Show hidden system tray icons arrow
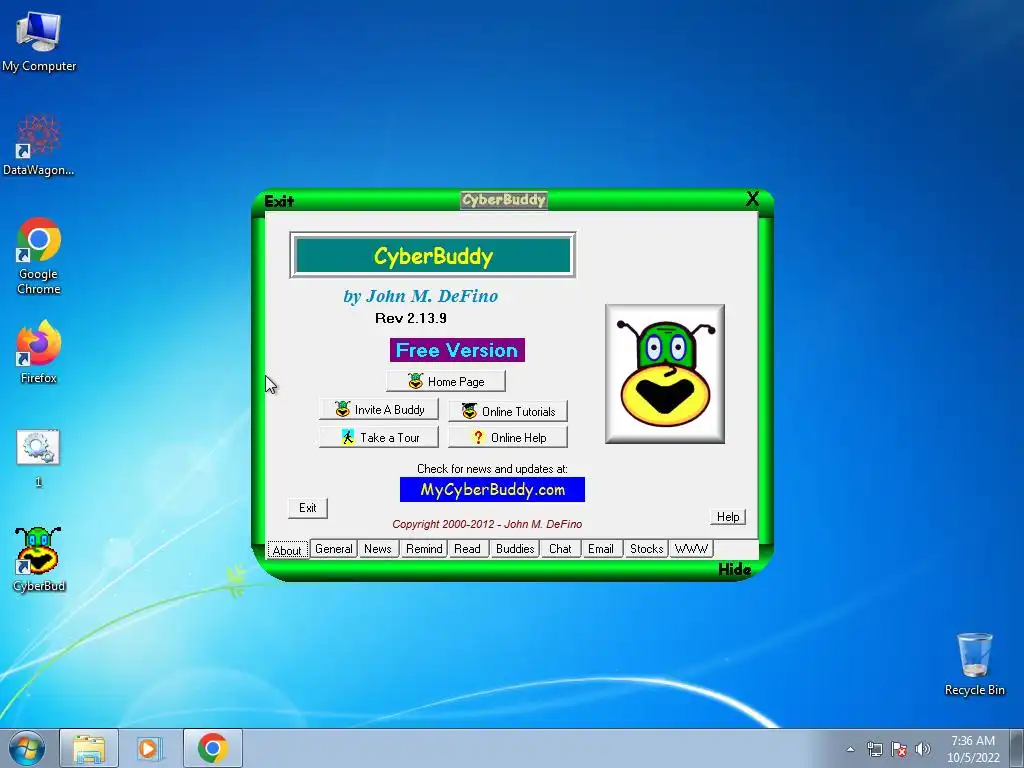The width and height of the screenshot is (1024, 768). tap(850, 749)
